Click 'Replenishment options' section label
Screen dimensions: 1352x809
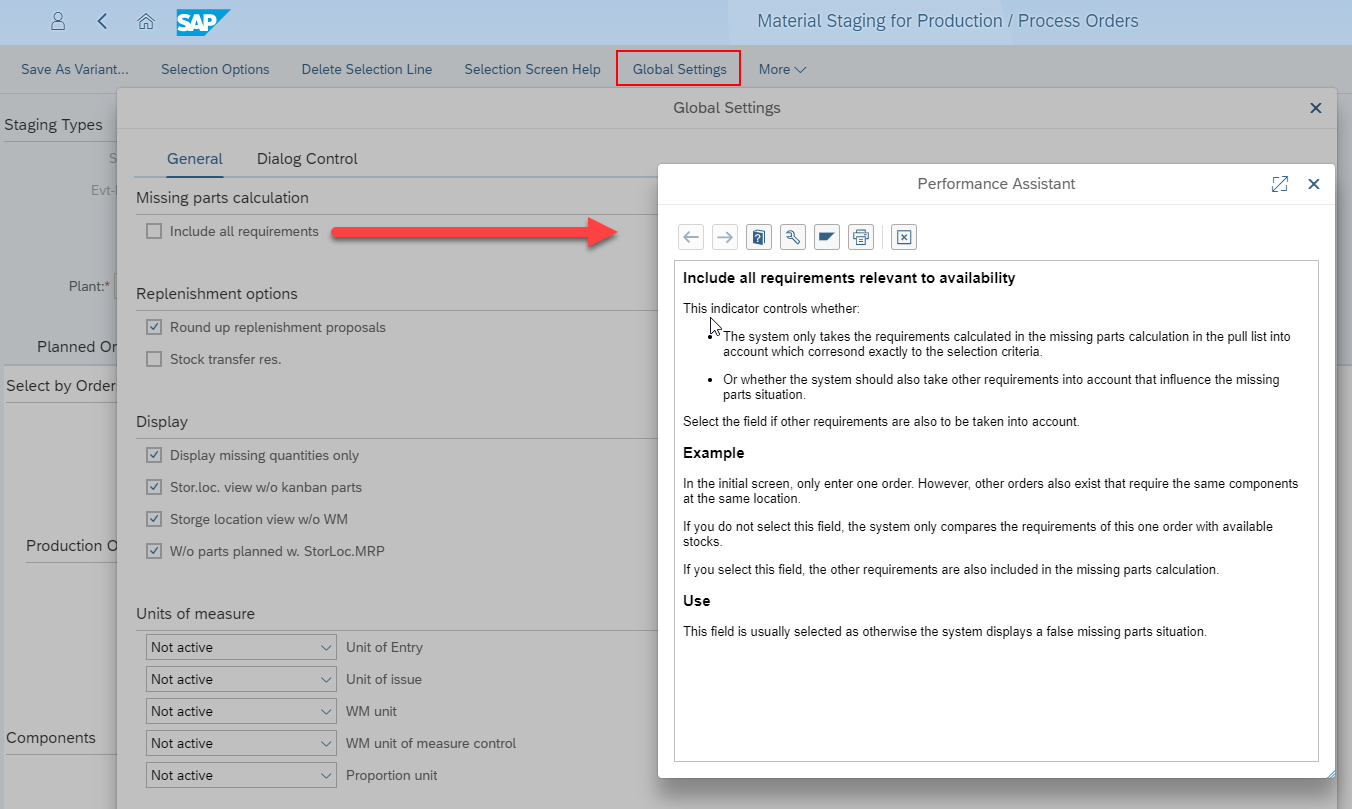217,294
